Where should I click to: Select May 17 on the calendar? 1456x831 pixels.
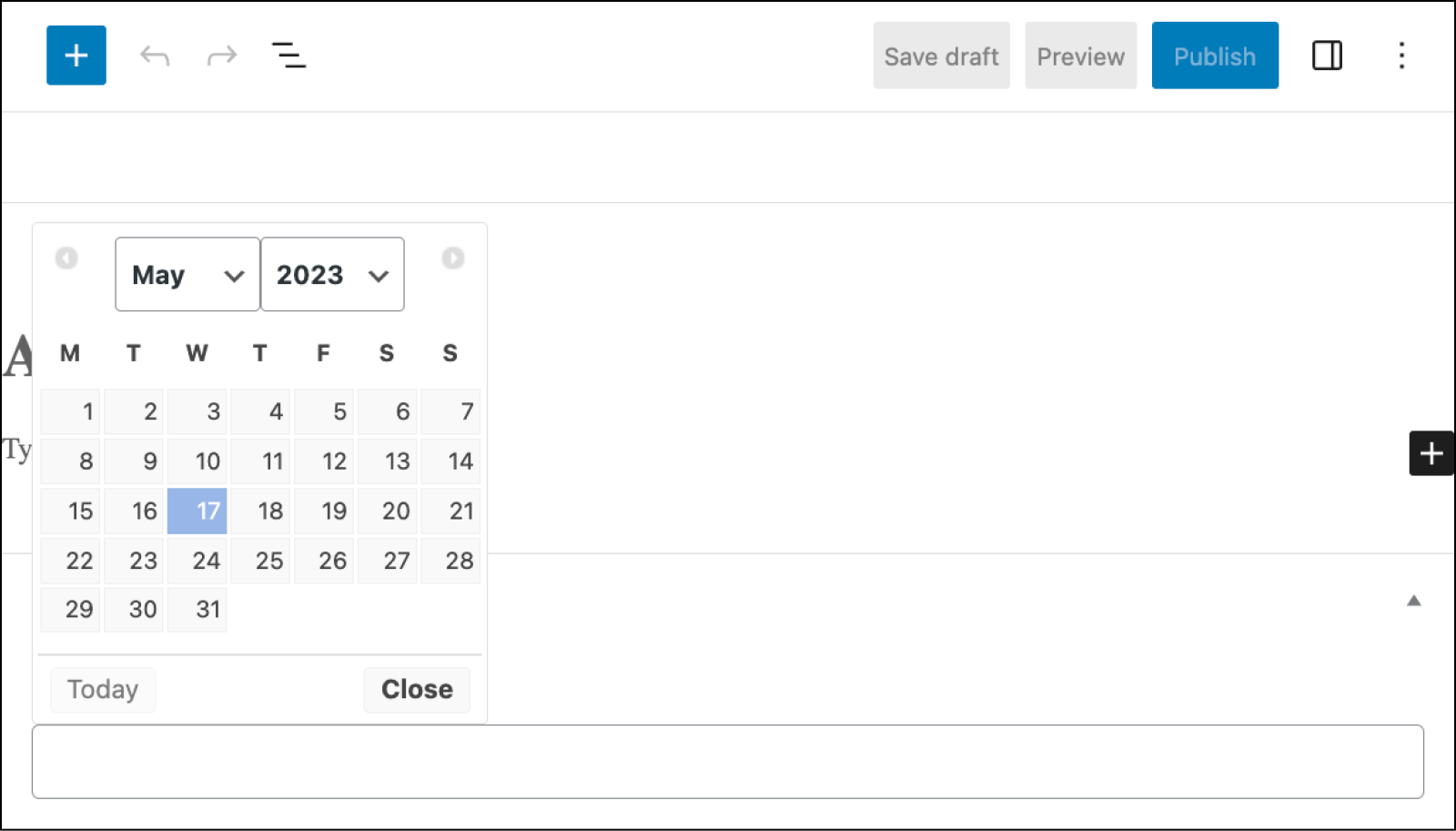coord(197,511)
